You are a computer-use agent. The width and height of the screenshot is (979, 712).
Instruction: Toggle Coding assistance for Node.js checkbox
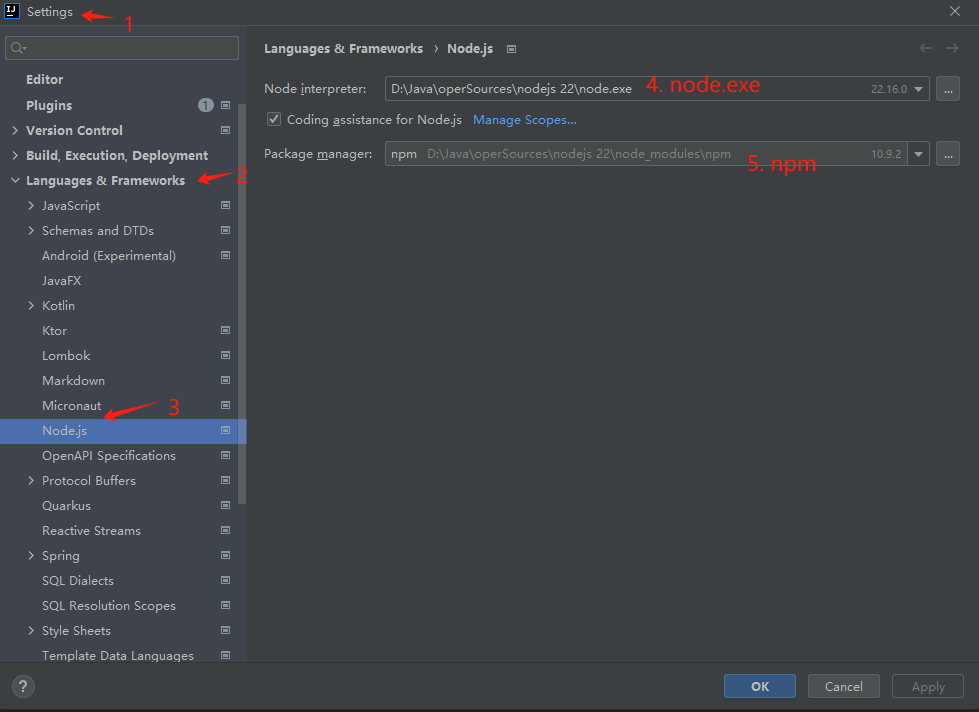click(x=274, y=119)
